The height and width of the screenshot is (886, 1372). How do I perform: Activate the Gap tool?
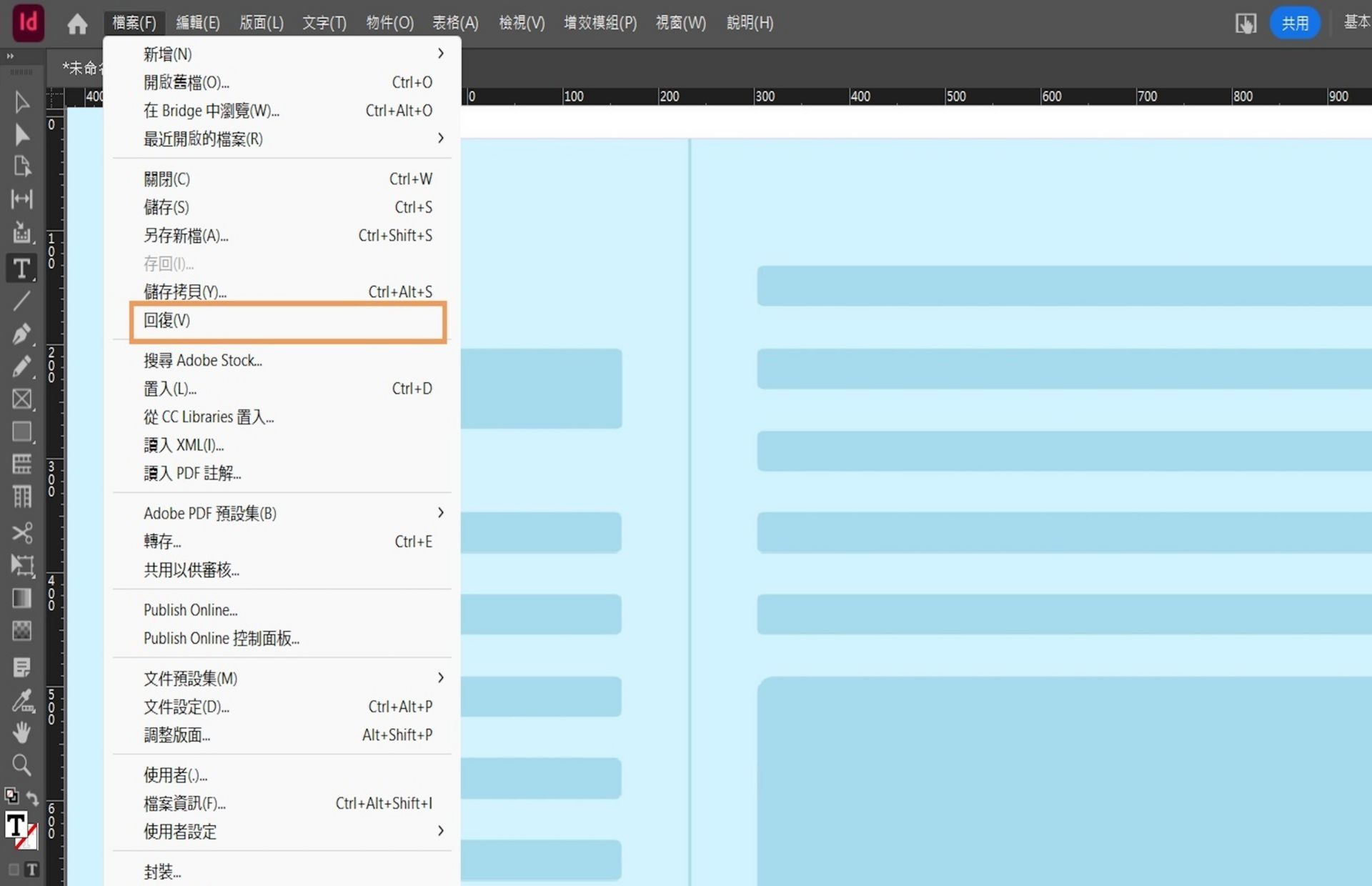point(21,199)
